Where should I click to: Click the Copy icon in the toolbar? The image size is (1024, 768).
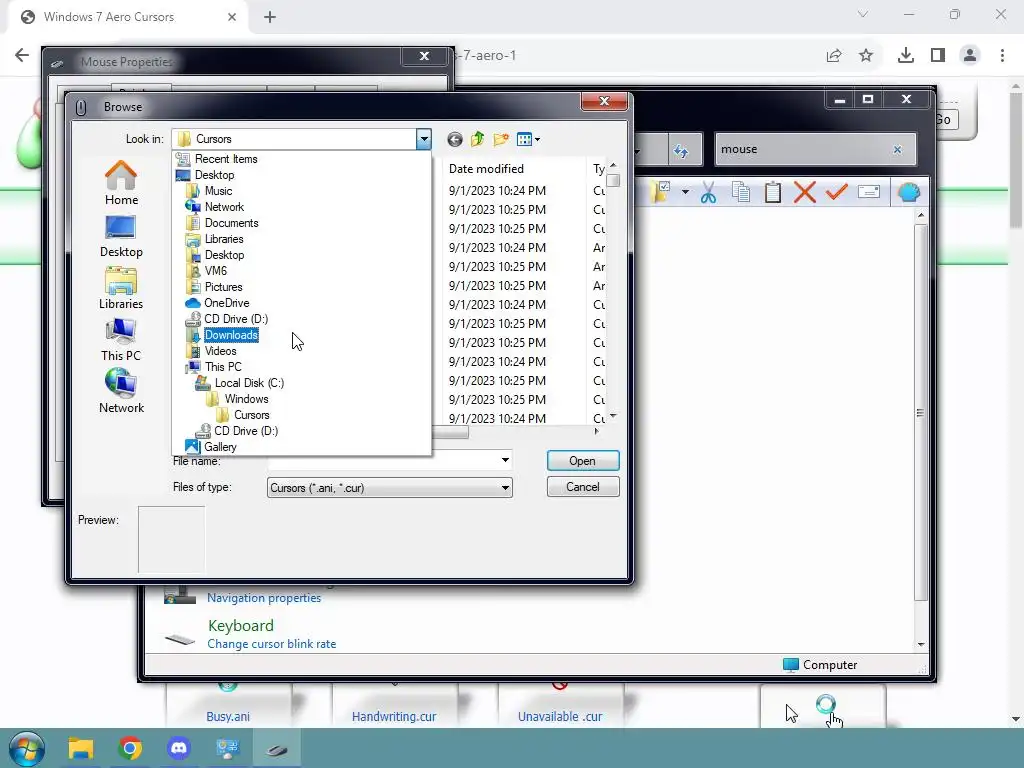[741, 192]
